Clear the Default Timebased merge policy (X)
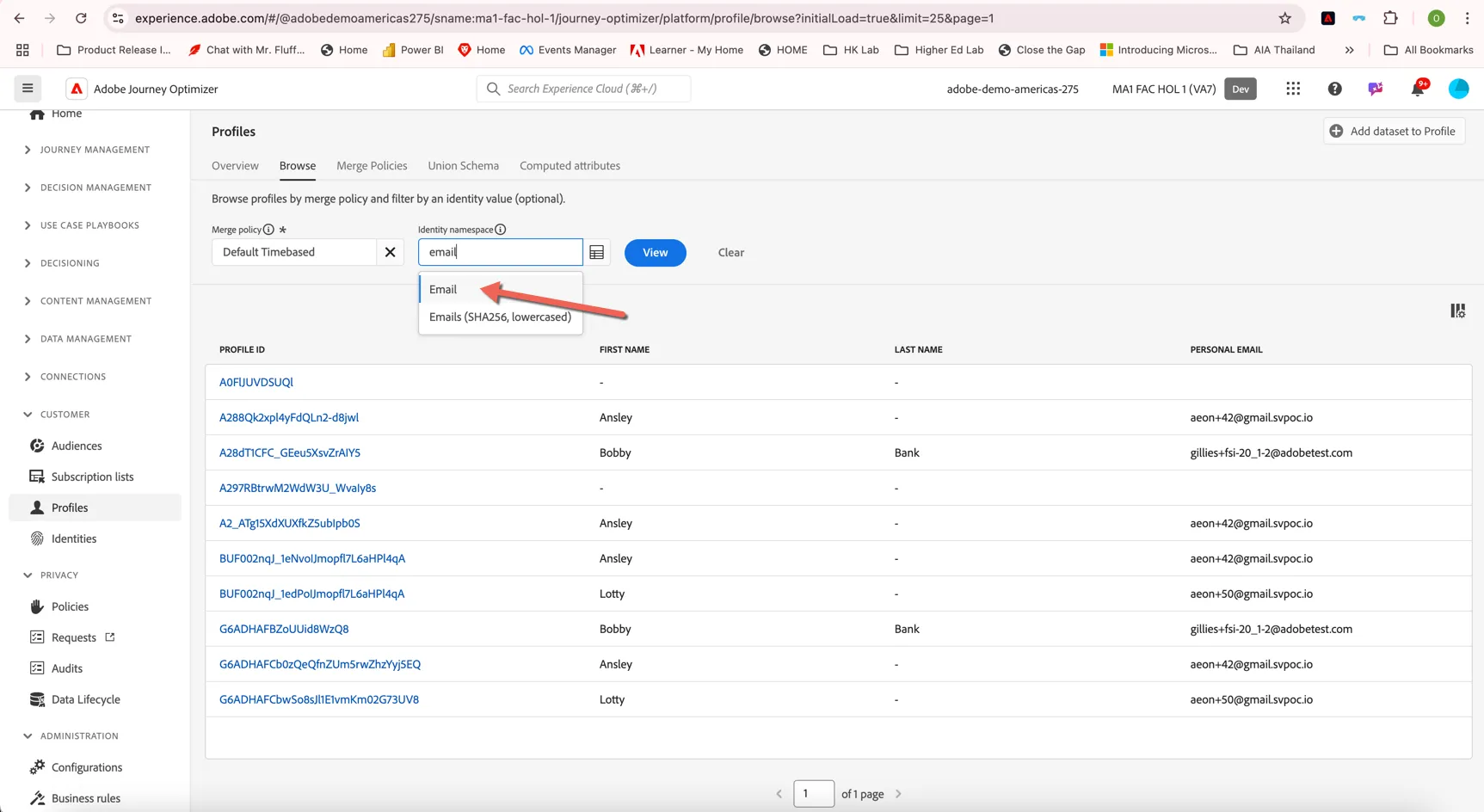 pos(390,252)
